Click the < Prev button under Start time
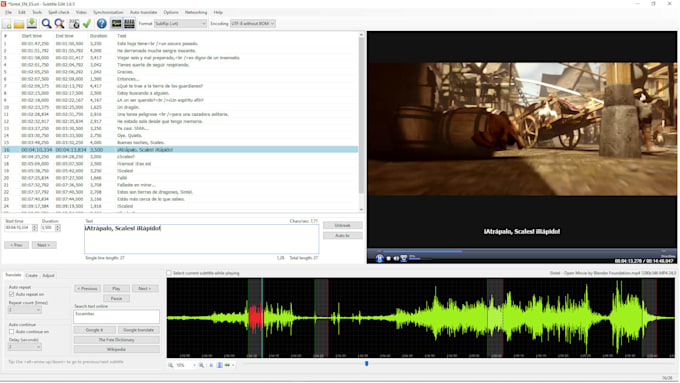 tap(16, 245)
